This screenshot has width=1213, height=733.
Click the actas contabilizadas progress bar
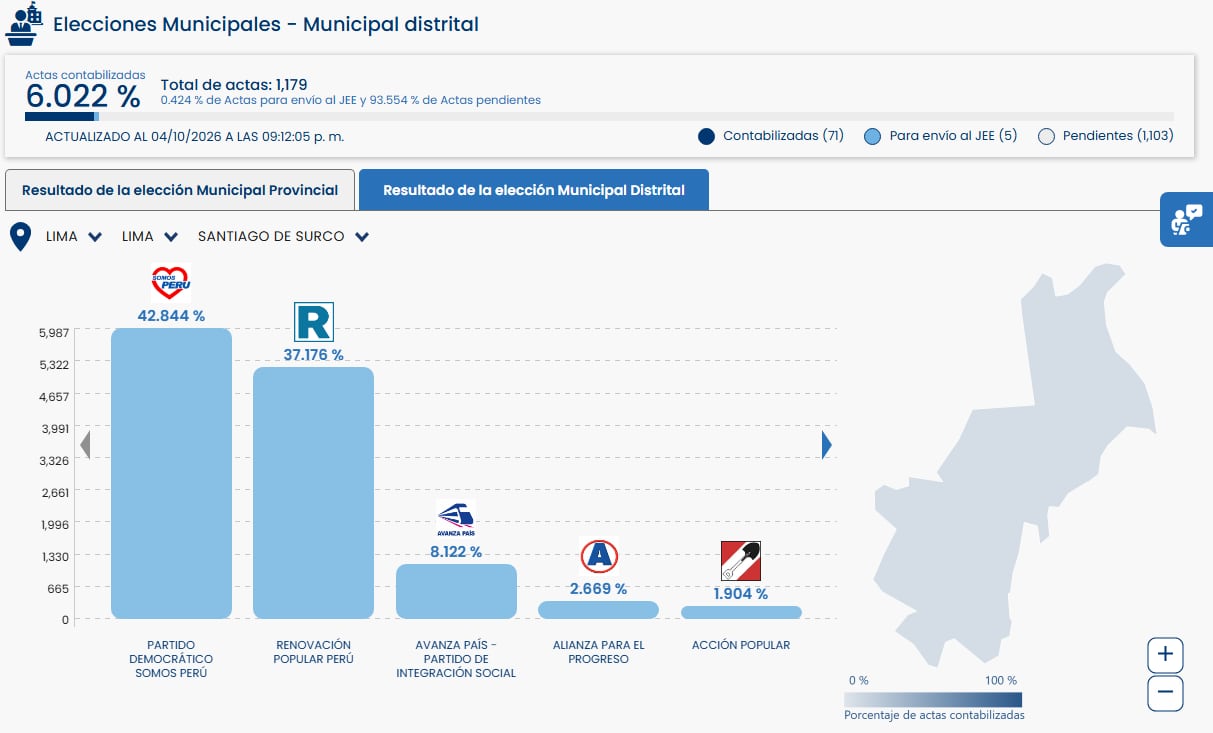click(600, 117)
